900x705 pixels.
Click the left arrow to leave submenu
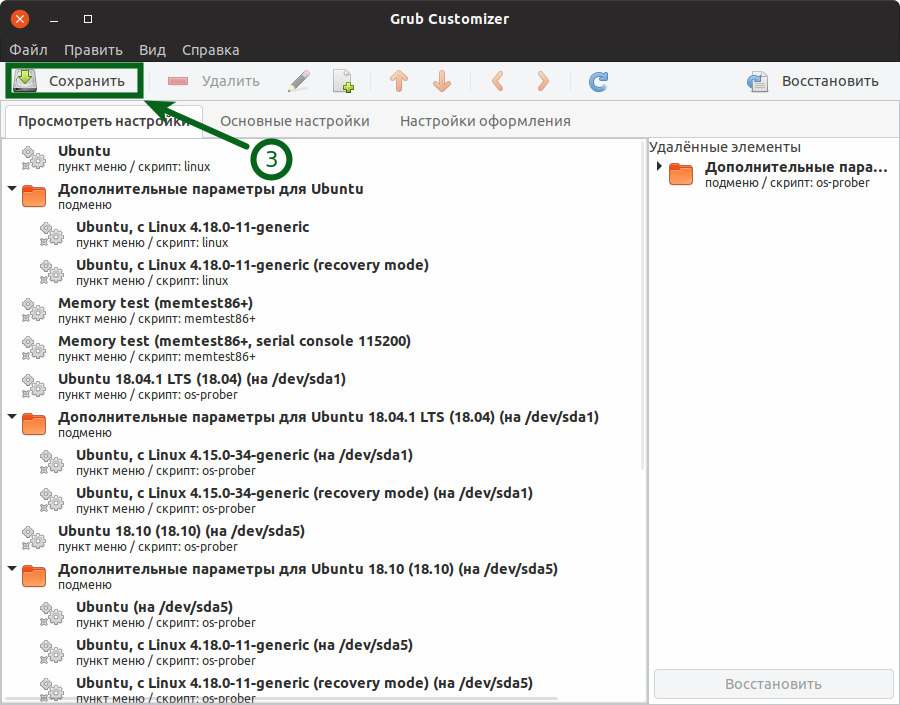pyautogui.click(x=498, y=81)
